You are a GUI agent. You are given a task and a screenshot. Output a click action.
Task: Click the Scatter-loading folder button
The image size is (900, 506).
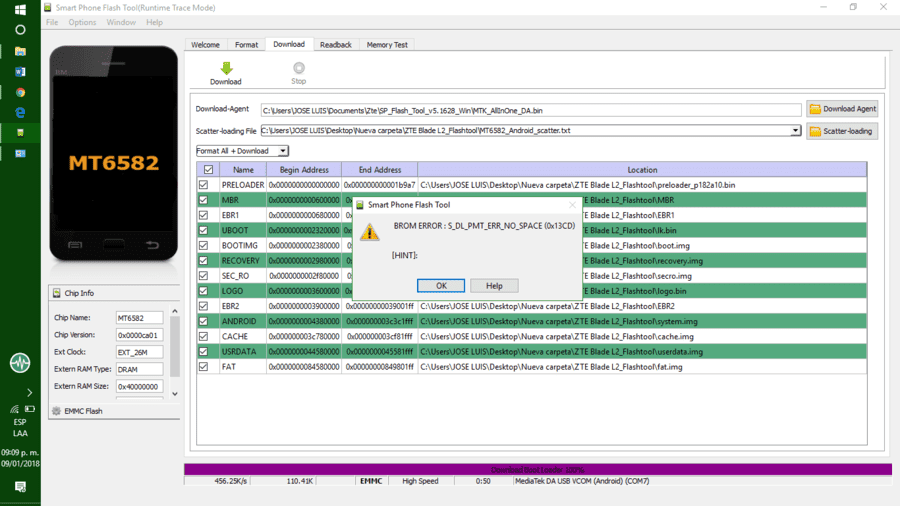842,131
